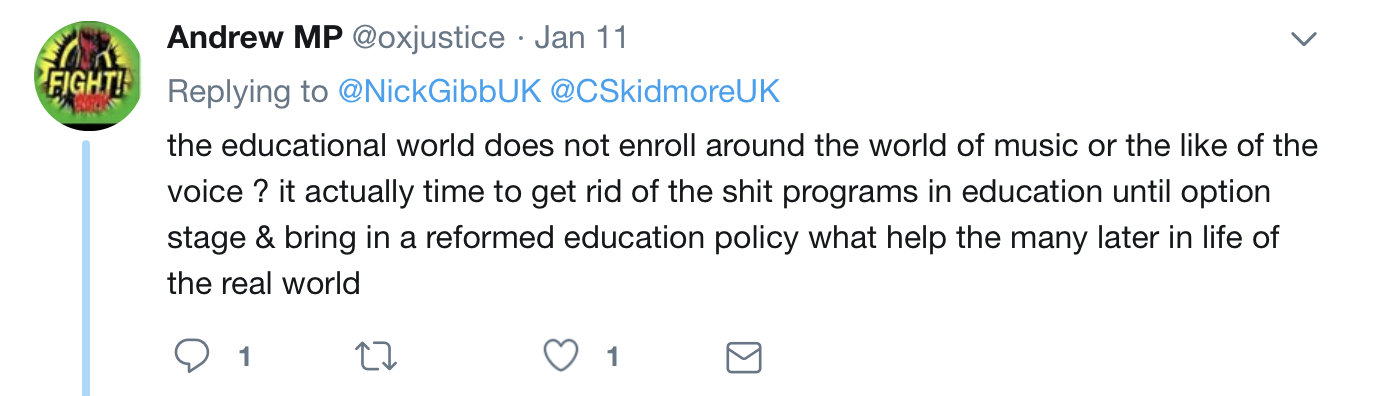Expand the tweet options caret
Image resolution: width=1390 pixels, height=396 pixels.
coord(1304,40)
